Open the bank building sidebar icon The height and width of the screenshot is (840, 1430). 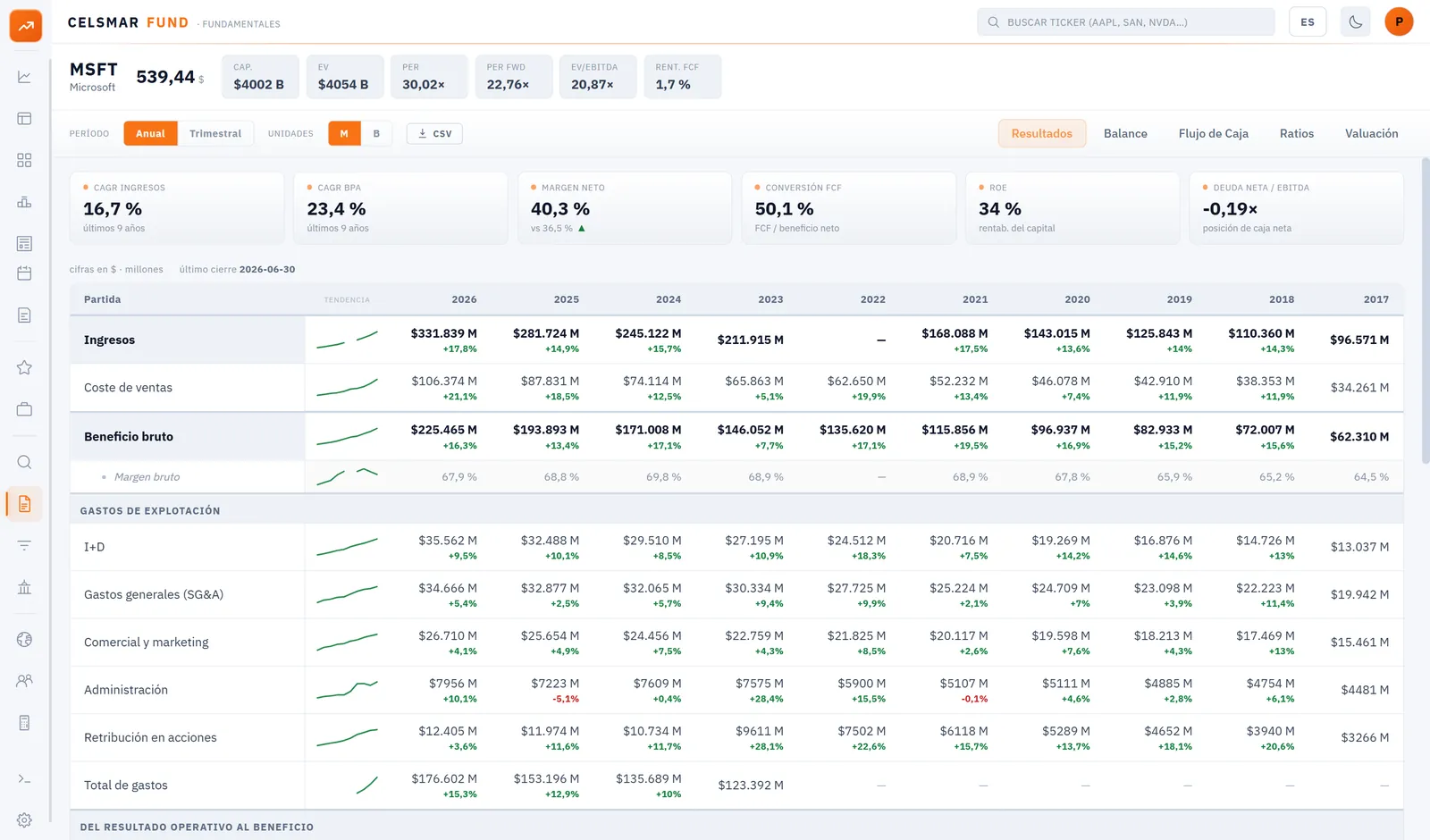(24, 587)
